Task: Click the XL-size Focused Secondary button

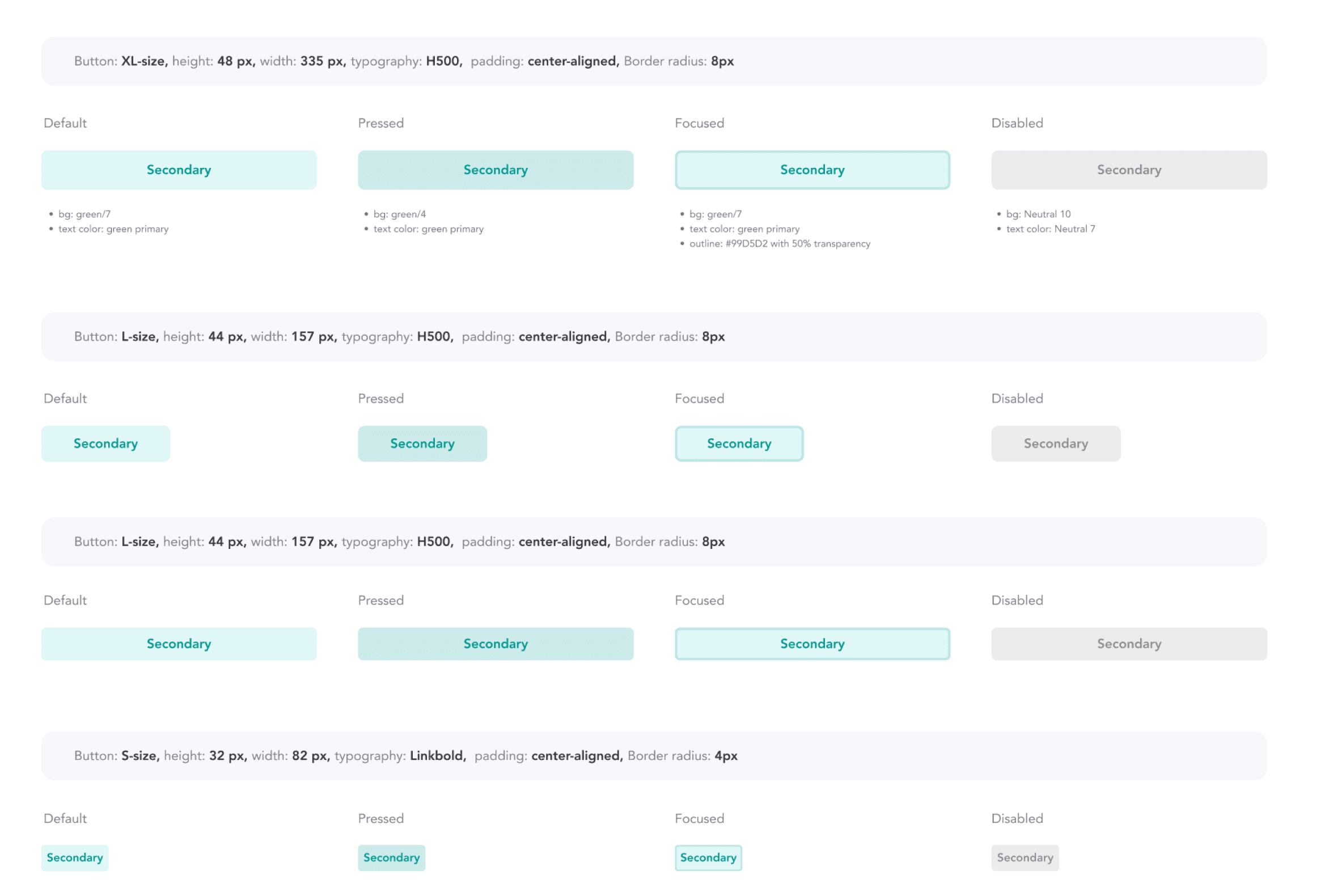Action: click(812, 170)
